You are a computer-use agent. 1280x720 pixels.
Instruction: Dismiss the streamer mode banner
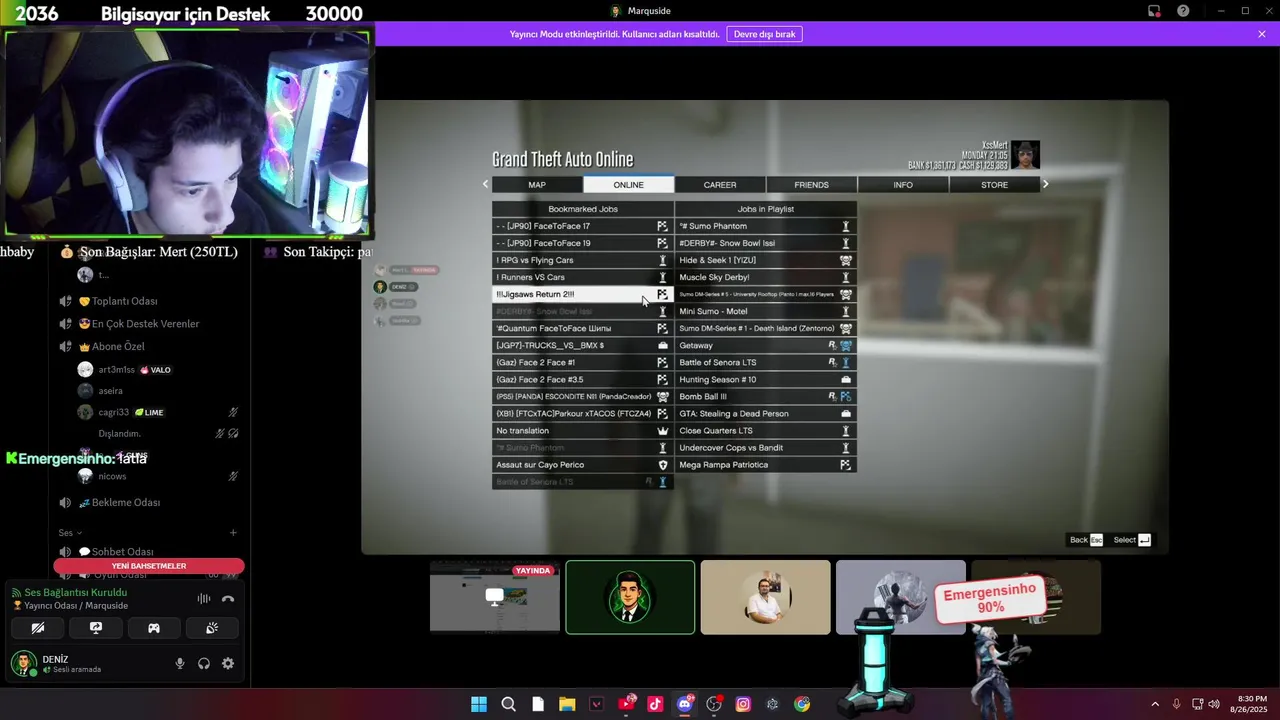[1262, 34]
